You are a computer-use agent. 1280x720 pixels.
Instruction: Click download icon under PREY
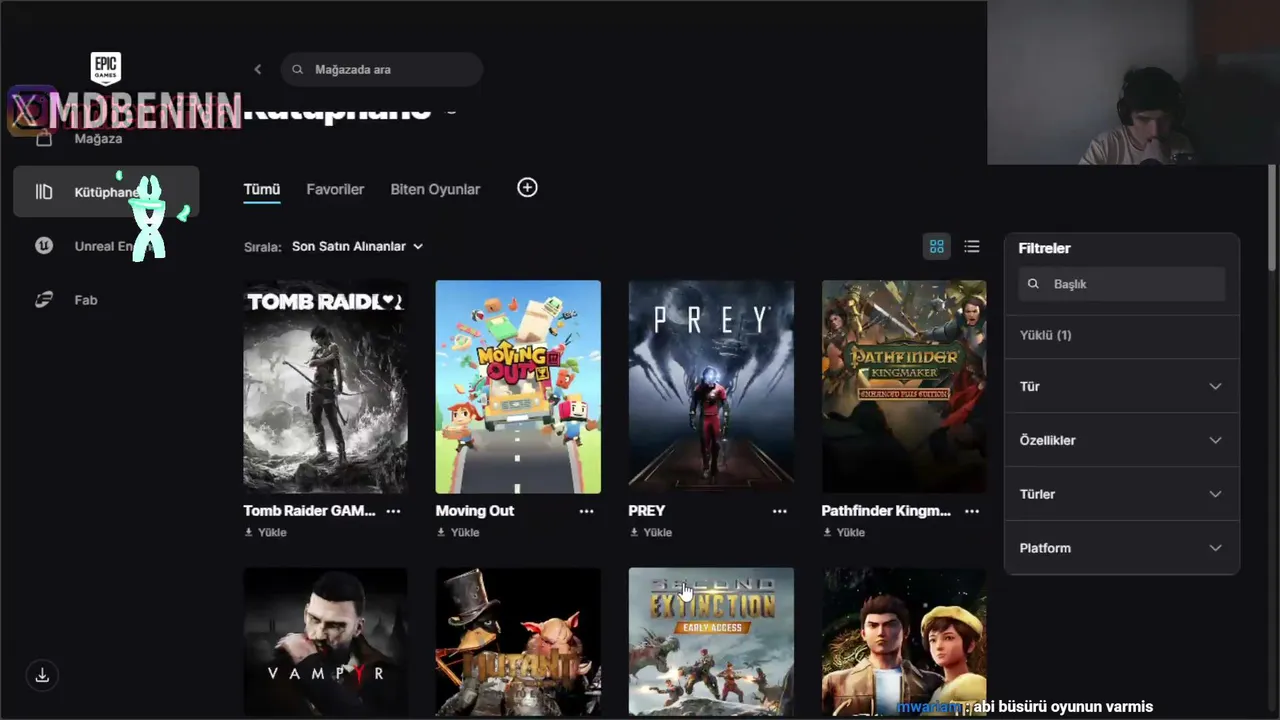pyautogui.click(x=634, y=533)
